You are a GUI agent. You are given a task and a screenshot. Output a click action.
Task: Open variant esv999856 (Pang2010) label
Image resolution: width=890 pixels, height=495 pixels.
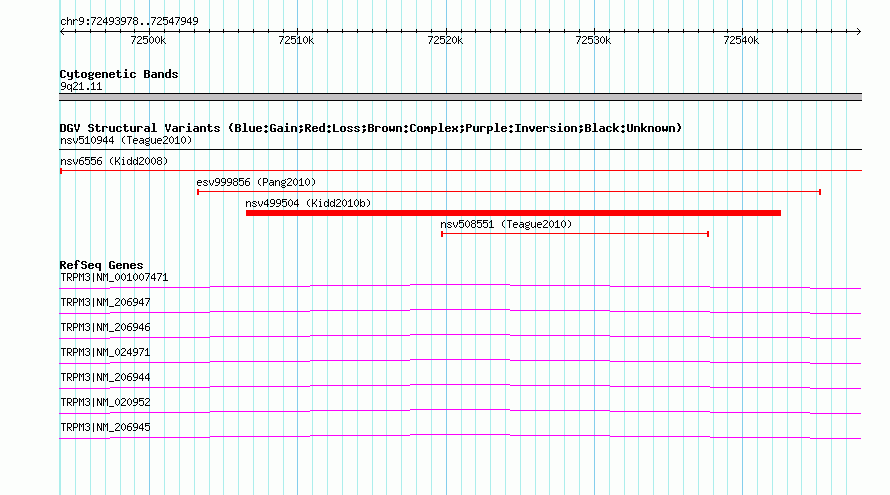click(256, 182)
